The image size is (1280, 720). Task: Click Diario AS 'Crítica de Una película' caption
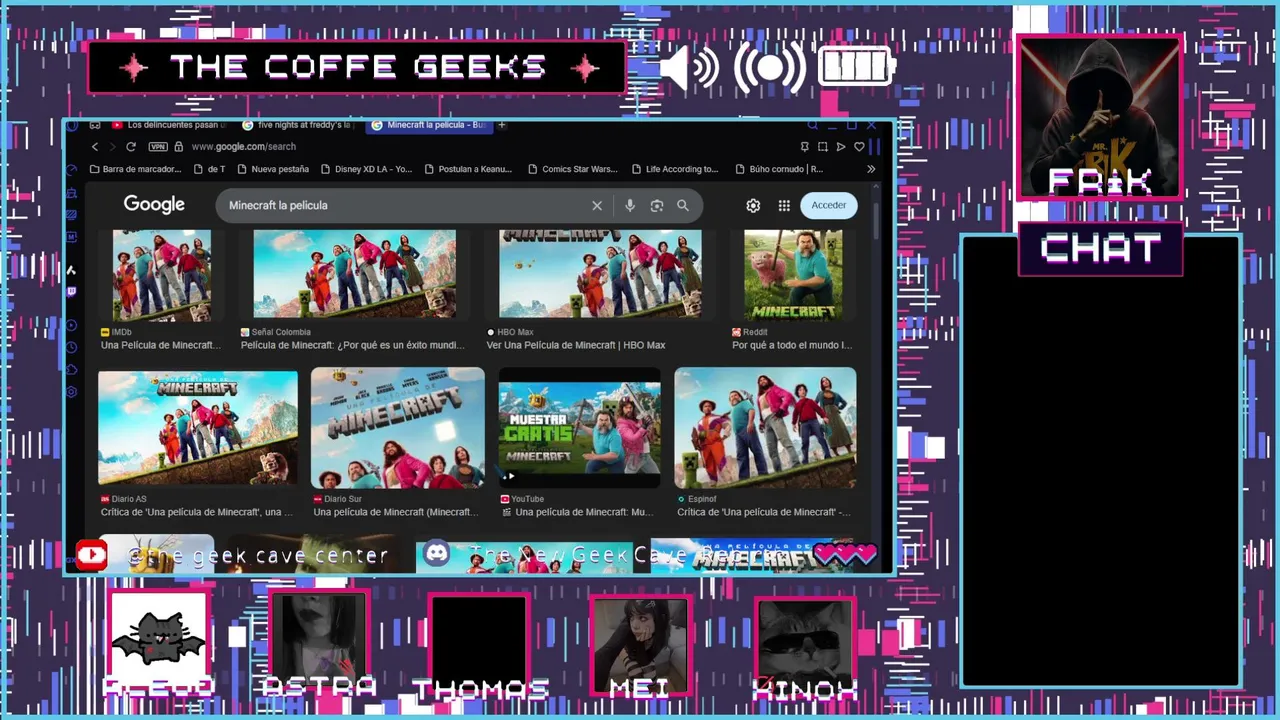[x=197, y=512]
